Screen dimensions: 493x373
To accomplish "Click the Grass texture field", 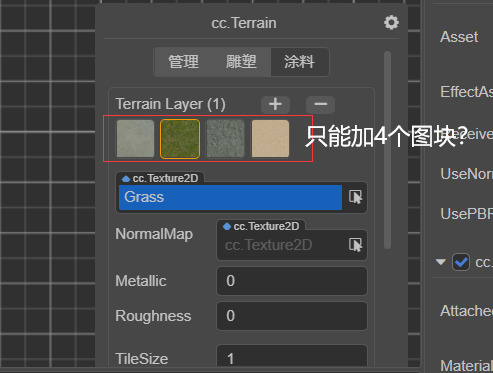I will tap(230, 197).
